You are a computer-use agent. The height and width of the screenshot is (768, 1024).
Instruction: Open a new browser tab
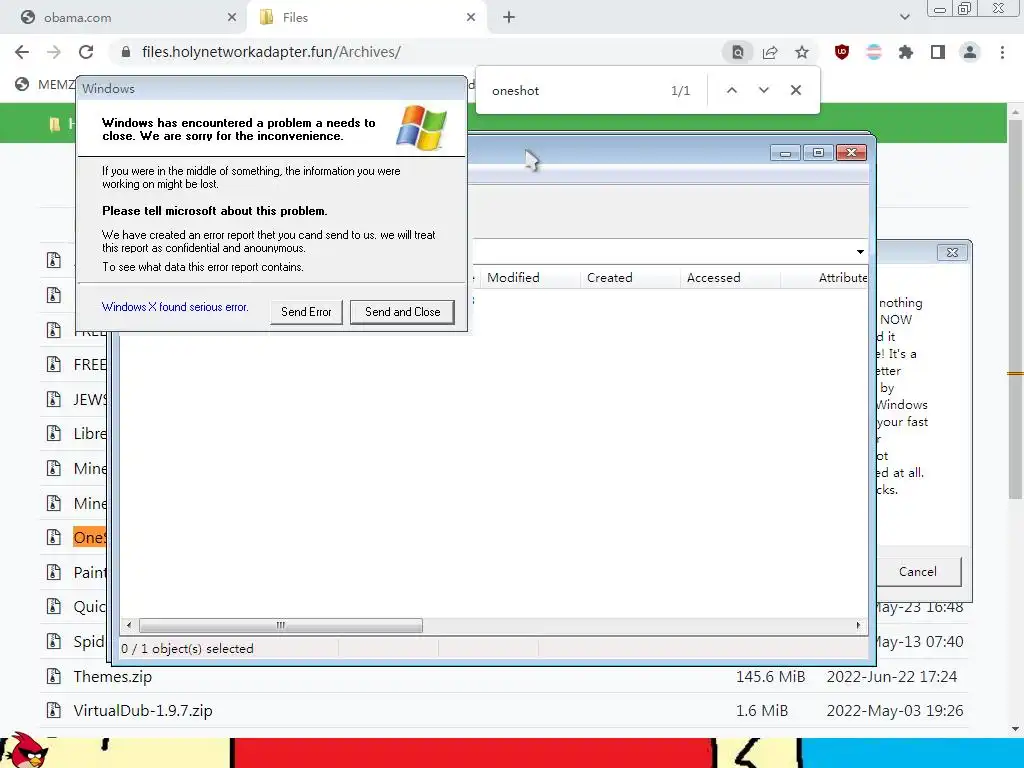point(509,18)
